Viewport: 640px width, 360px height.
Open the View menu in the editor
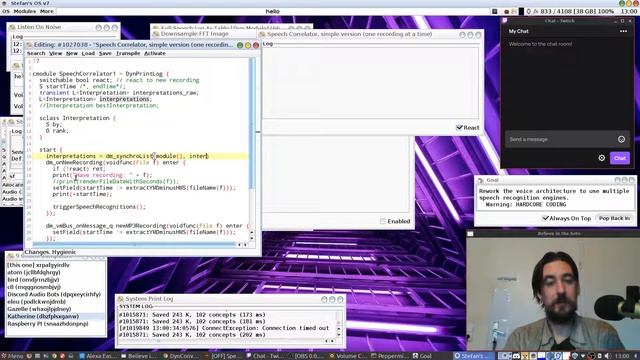pyautogui.click(x=55, y=53)
